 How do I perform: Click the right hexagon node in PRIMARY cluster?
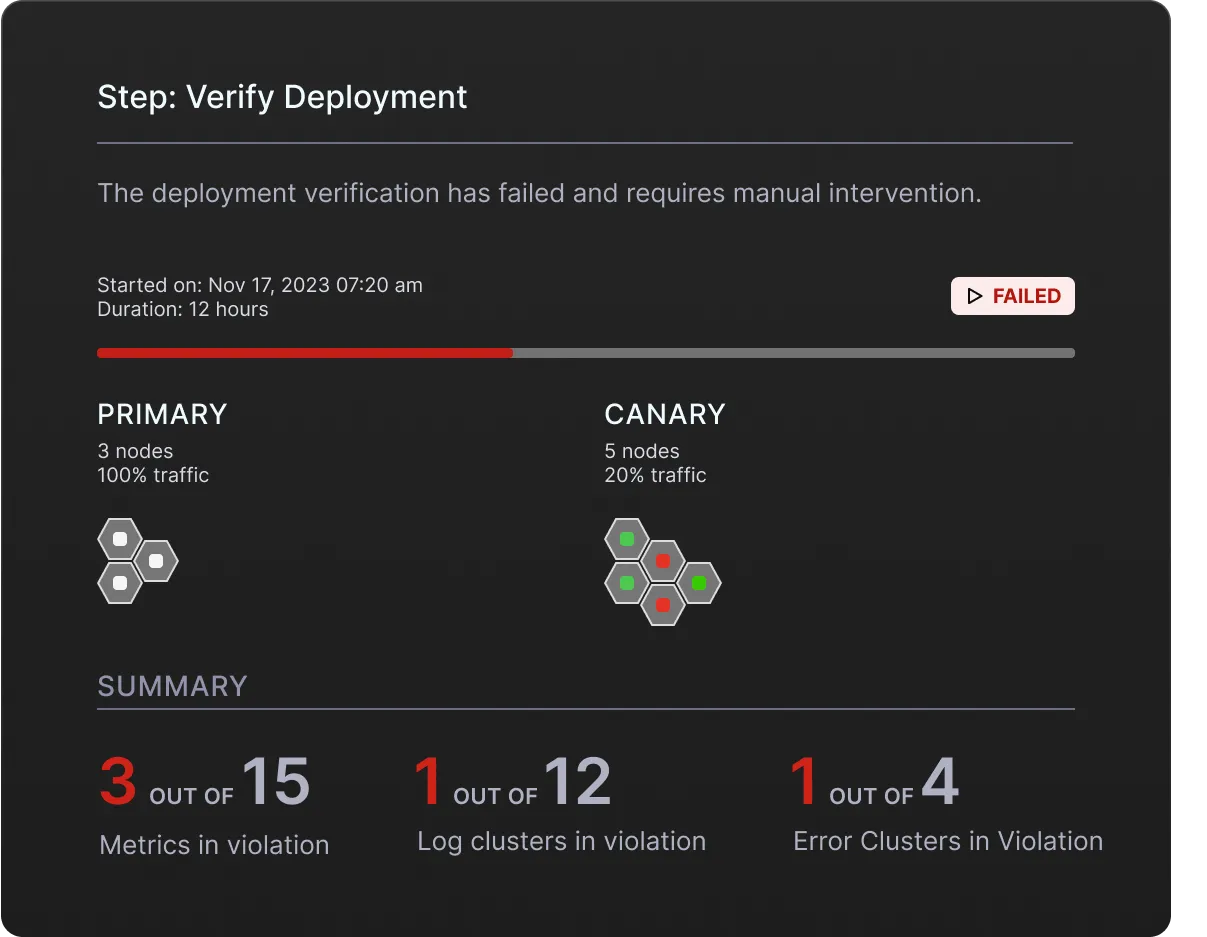pyautogui.click(x=157, y=561)
